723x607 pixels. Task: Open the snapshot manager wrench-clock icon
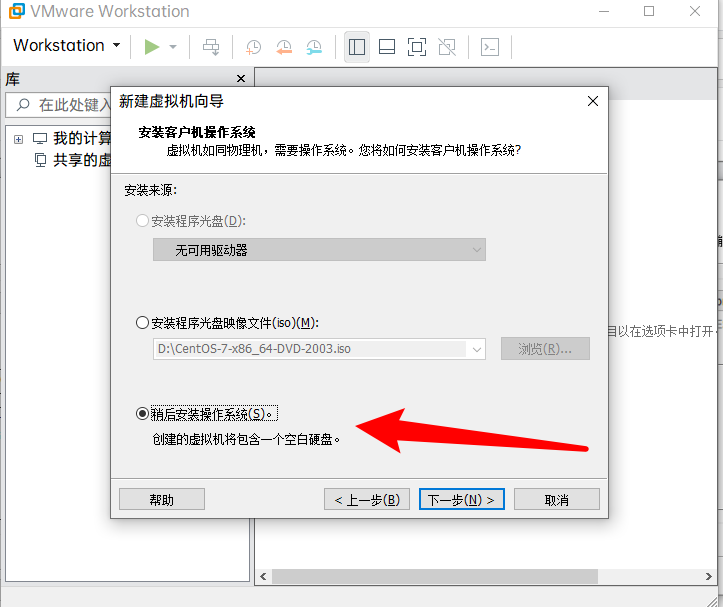point(314,47)
